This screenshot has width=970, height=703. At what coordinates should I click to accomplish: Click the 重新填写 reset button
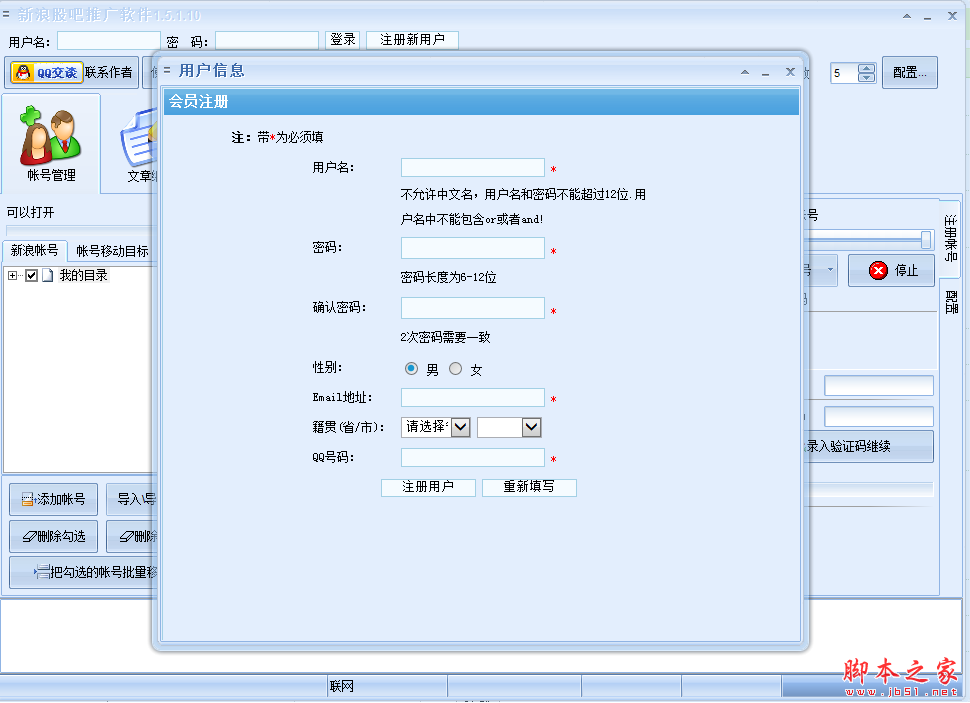529,487
